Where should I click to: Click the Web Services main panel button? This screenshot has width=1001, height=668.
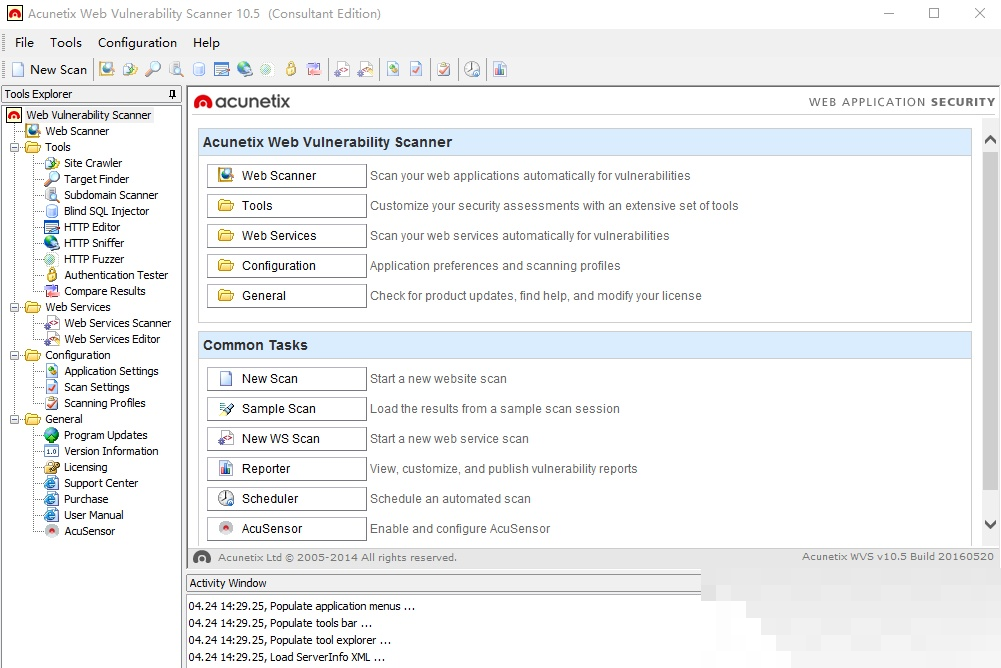[x=287, y=236]
